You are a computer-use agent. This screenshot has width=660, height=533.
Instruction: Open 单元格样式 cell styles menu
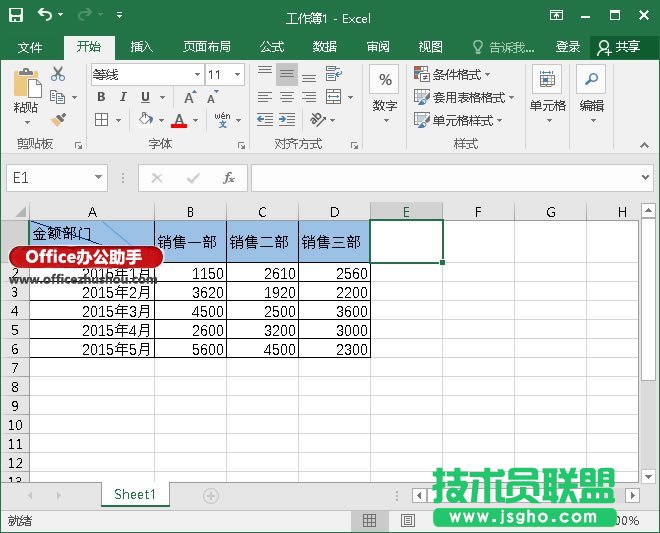click(458, 120)
